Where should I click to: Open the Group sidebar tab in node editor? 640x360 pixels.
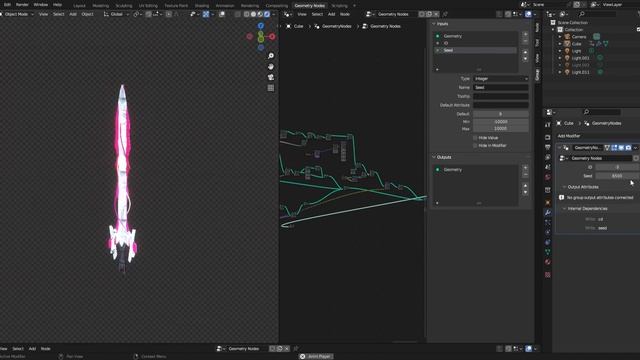click(x=537, y=74)
